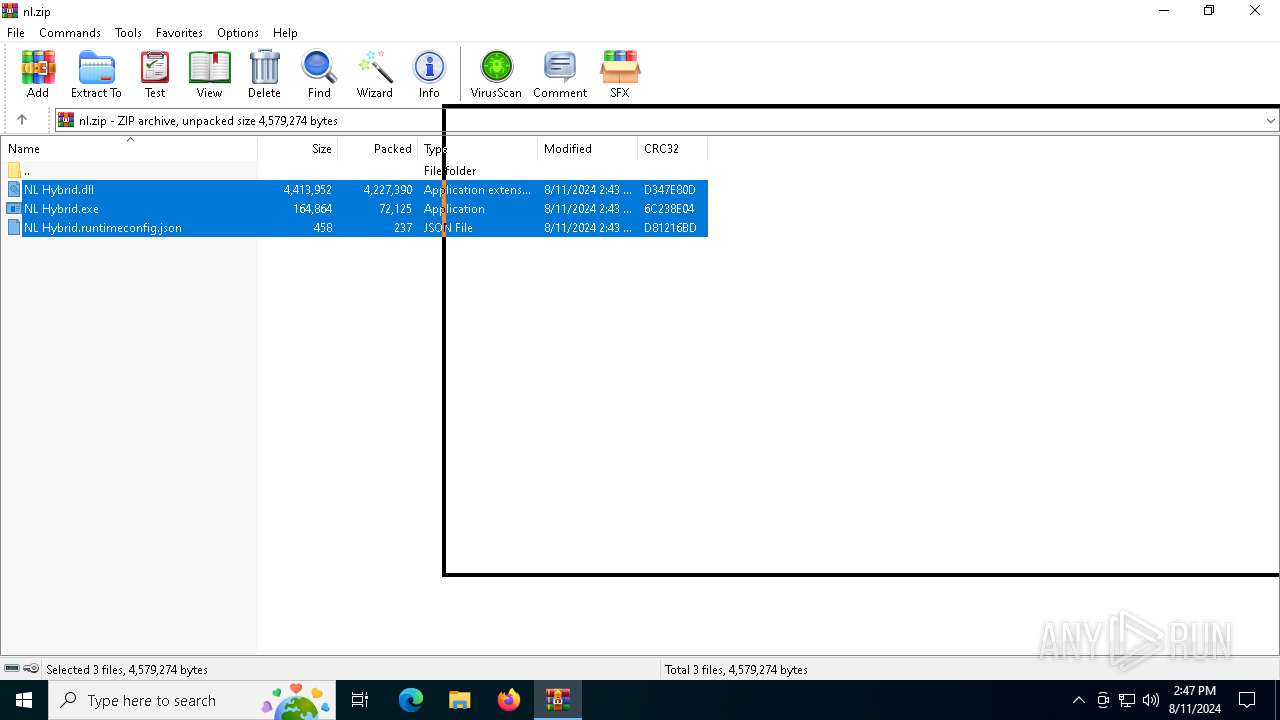Open the Commands menu
Screen dimensions: 1280x720
(x=70, y=33)
